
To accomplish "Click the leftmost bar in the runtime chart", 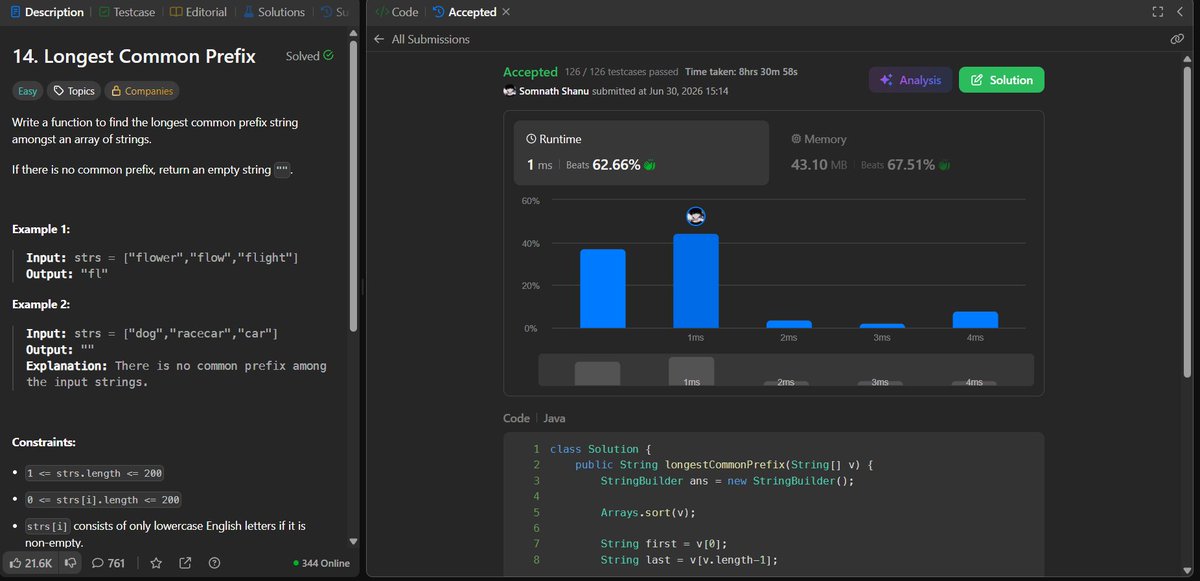I will (603, 289).
